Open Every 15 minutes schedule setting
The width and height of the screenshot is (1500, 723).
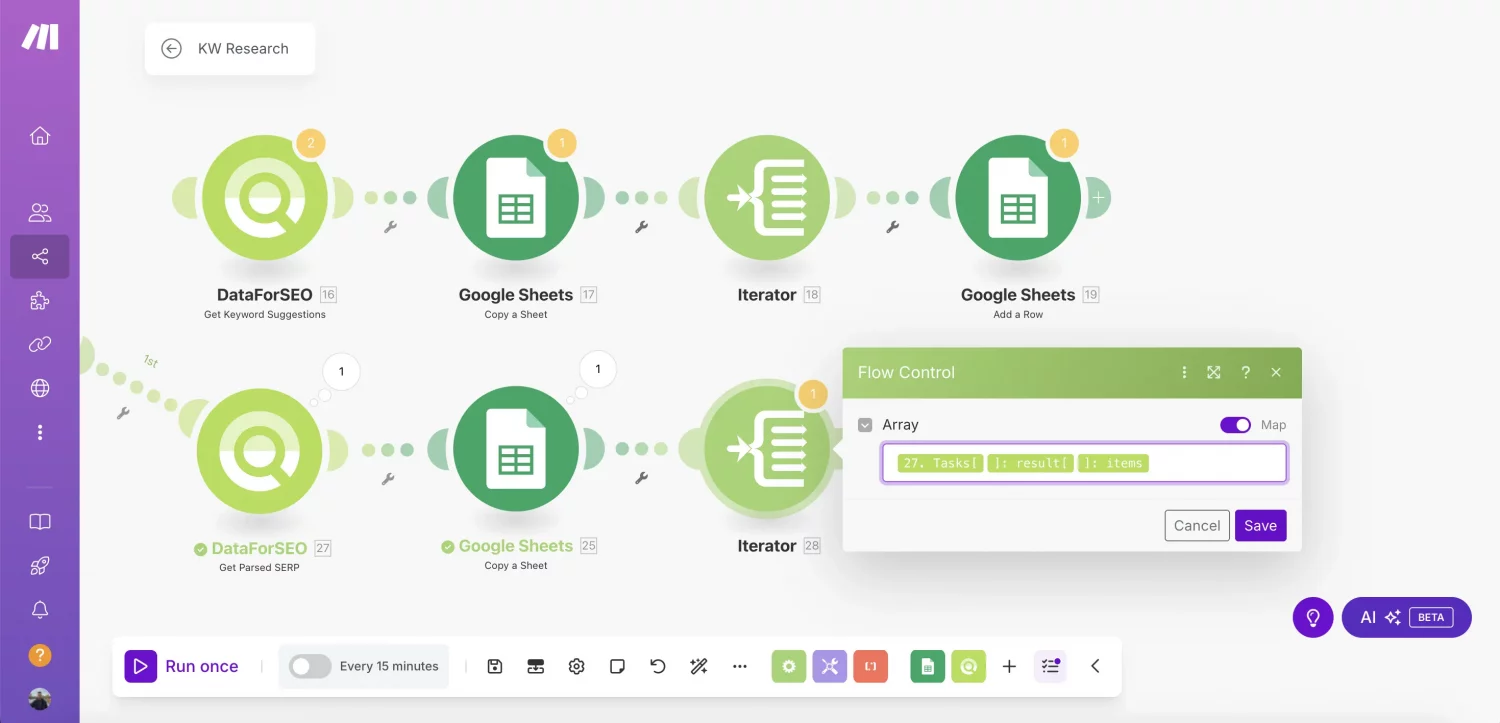click(x=389, y=666)
